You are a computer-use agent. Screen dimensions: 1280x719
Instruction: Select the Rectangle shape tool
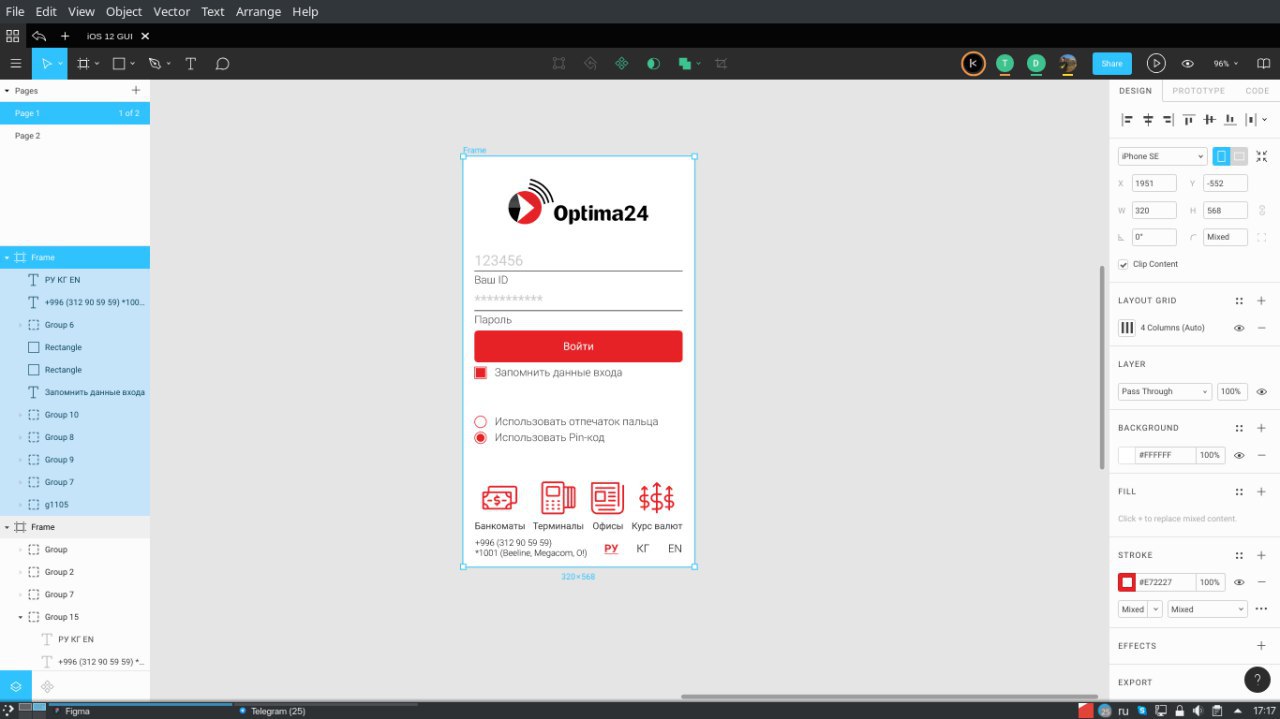click(118, 63)
